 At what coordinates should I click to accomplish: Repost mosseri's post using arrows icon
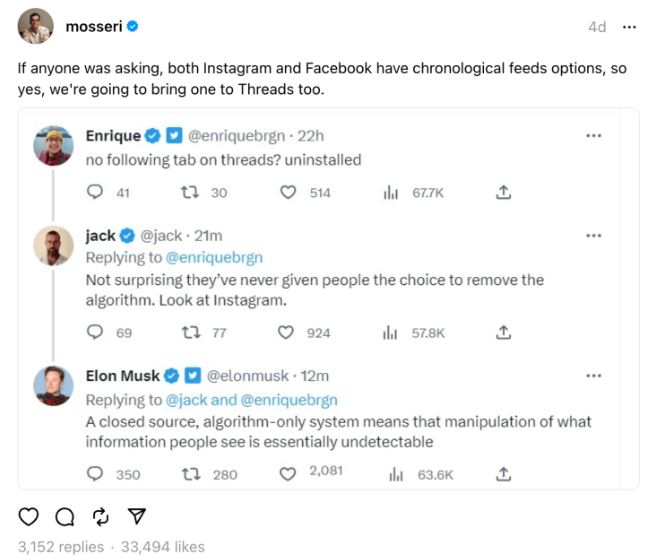point(101,516)
